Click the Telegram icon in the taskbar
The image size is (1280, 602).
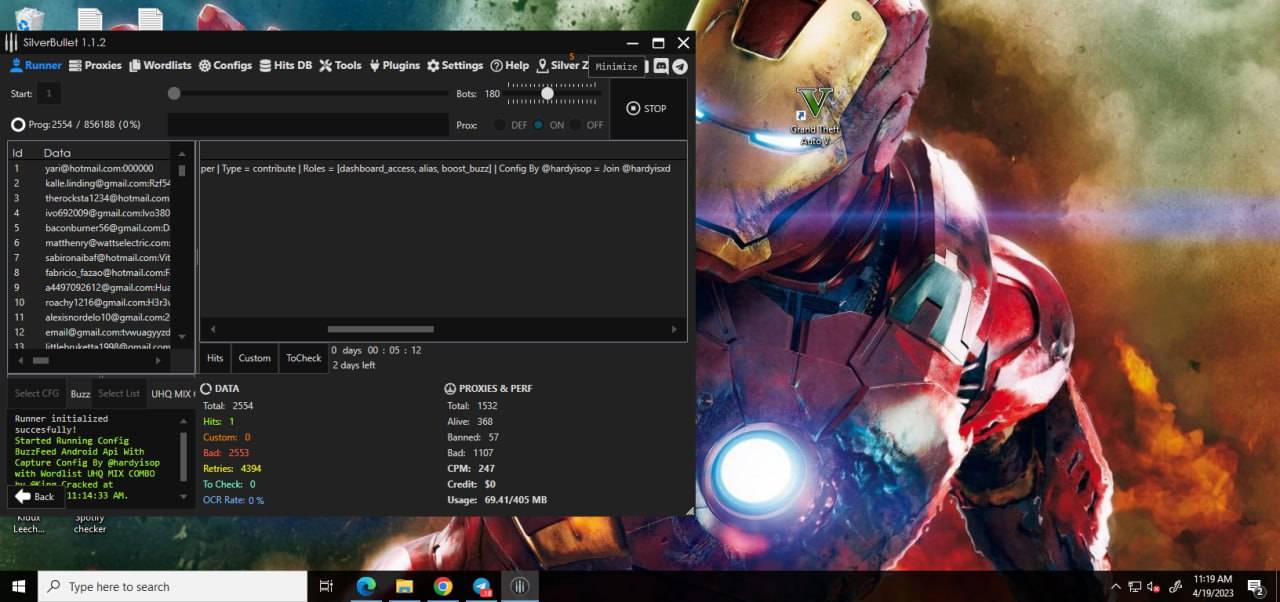pos(481,587)
